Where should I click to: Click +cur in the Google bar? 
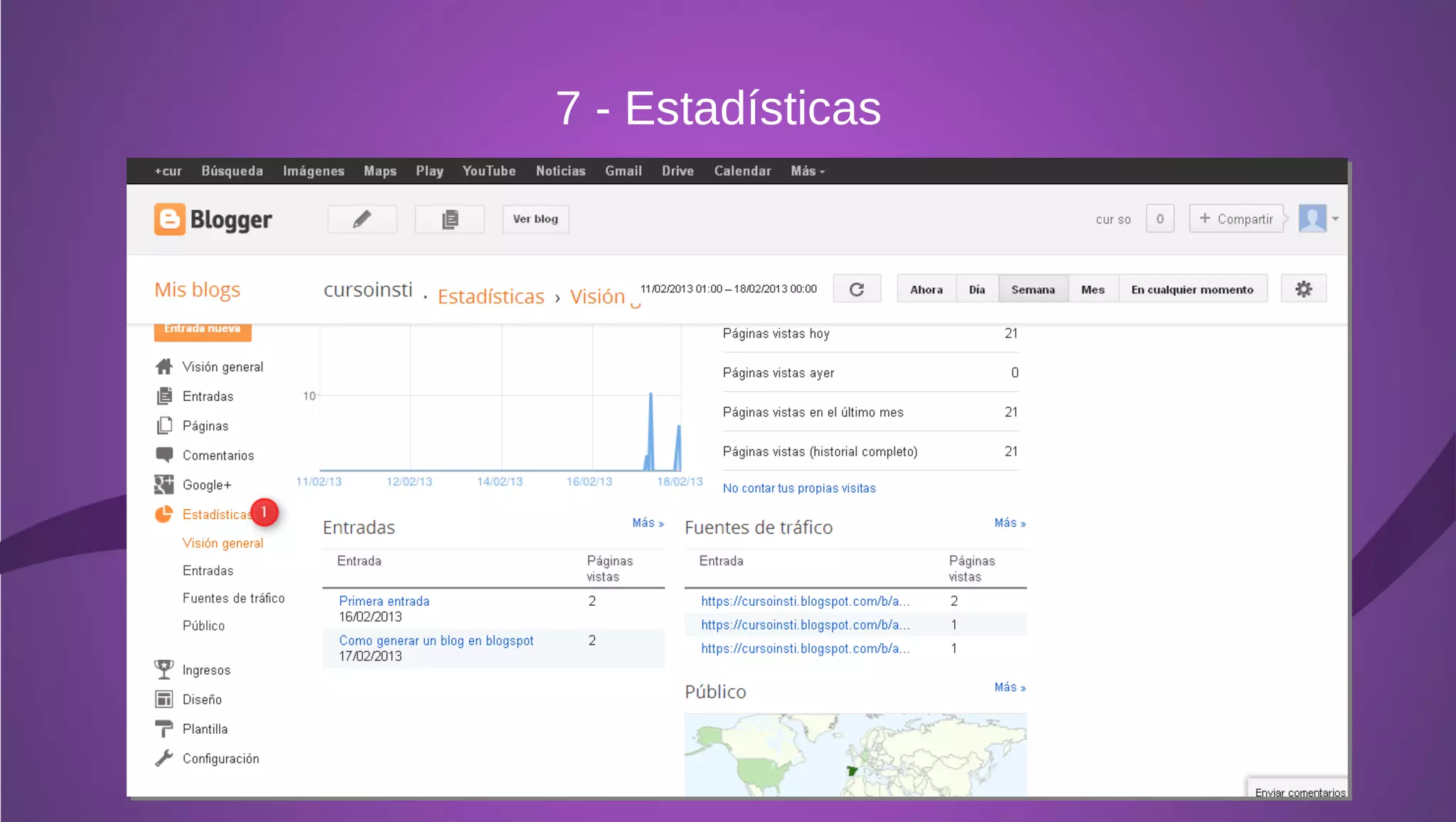168,171
